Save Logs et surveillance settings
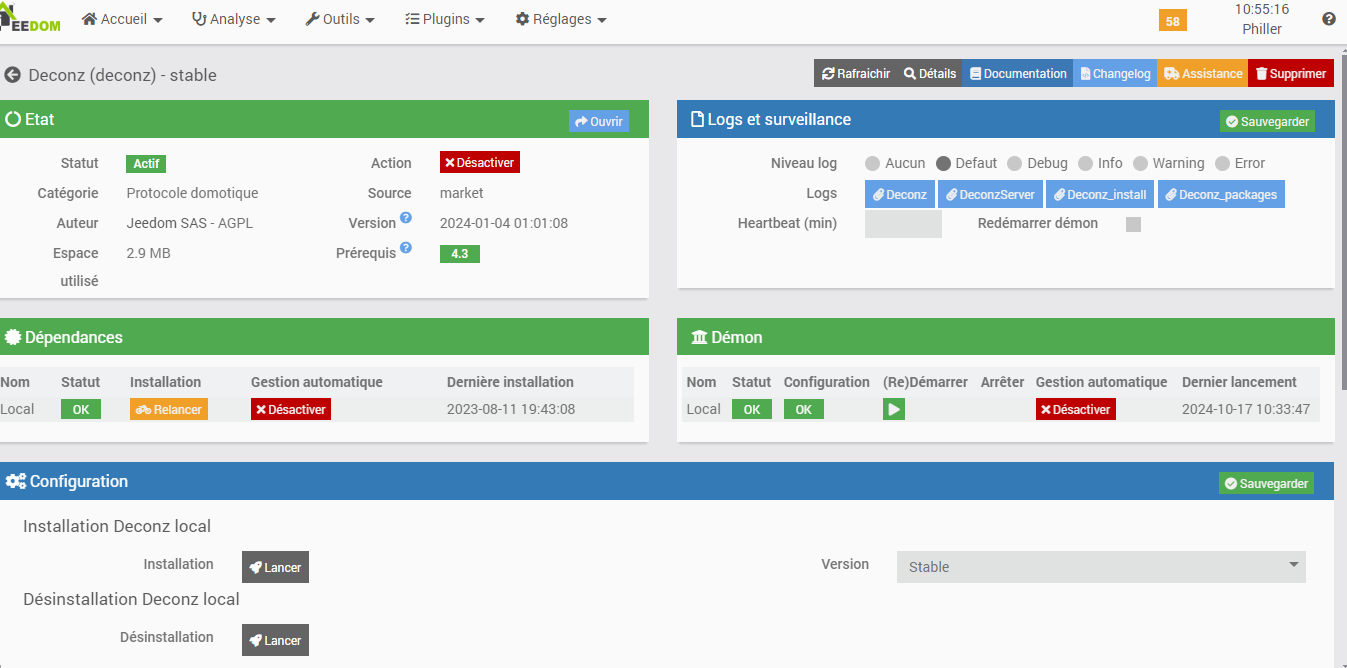This screenshot has height=668, width=1347. point(1266,121)
